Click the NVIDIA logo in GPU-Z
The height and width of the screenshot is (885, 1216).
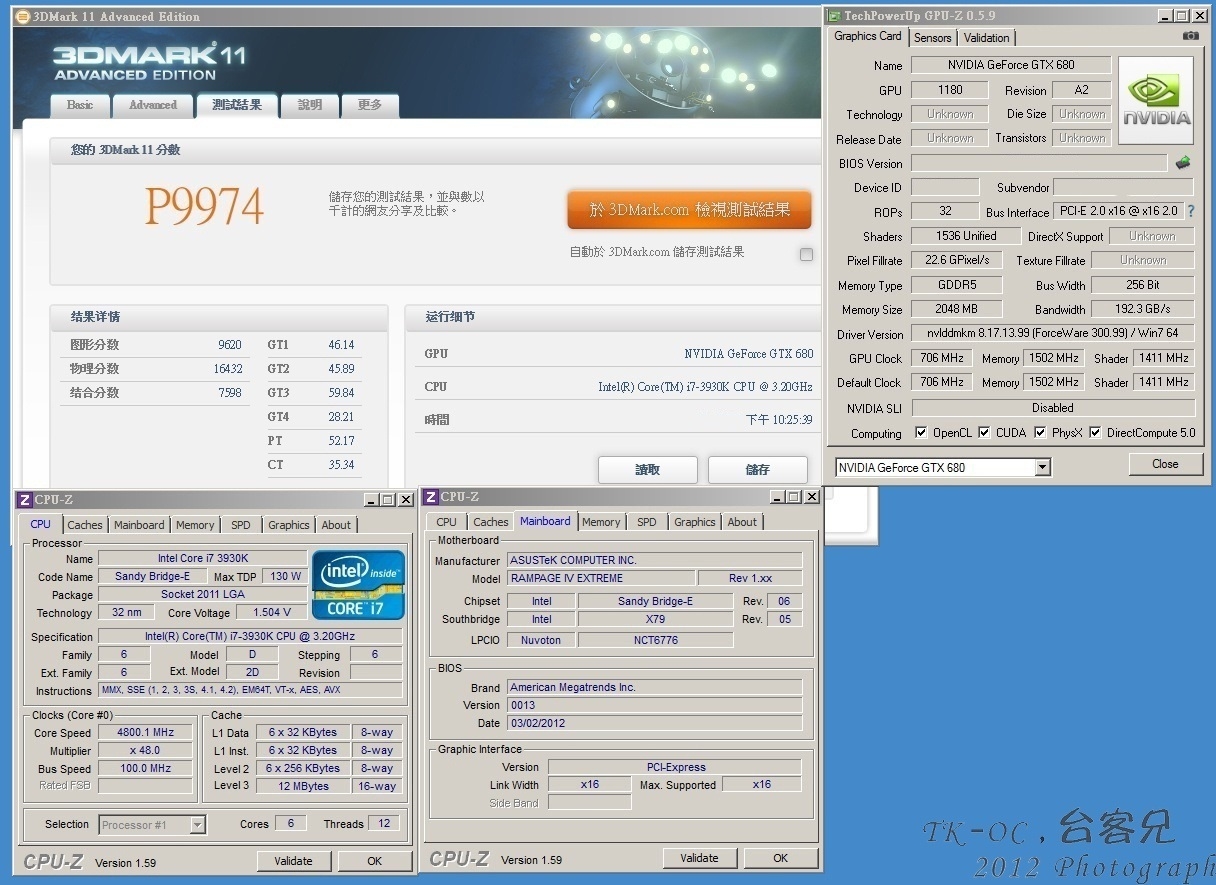(x=1155, y=100)
